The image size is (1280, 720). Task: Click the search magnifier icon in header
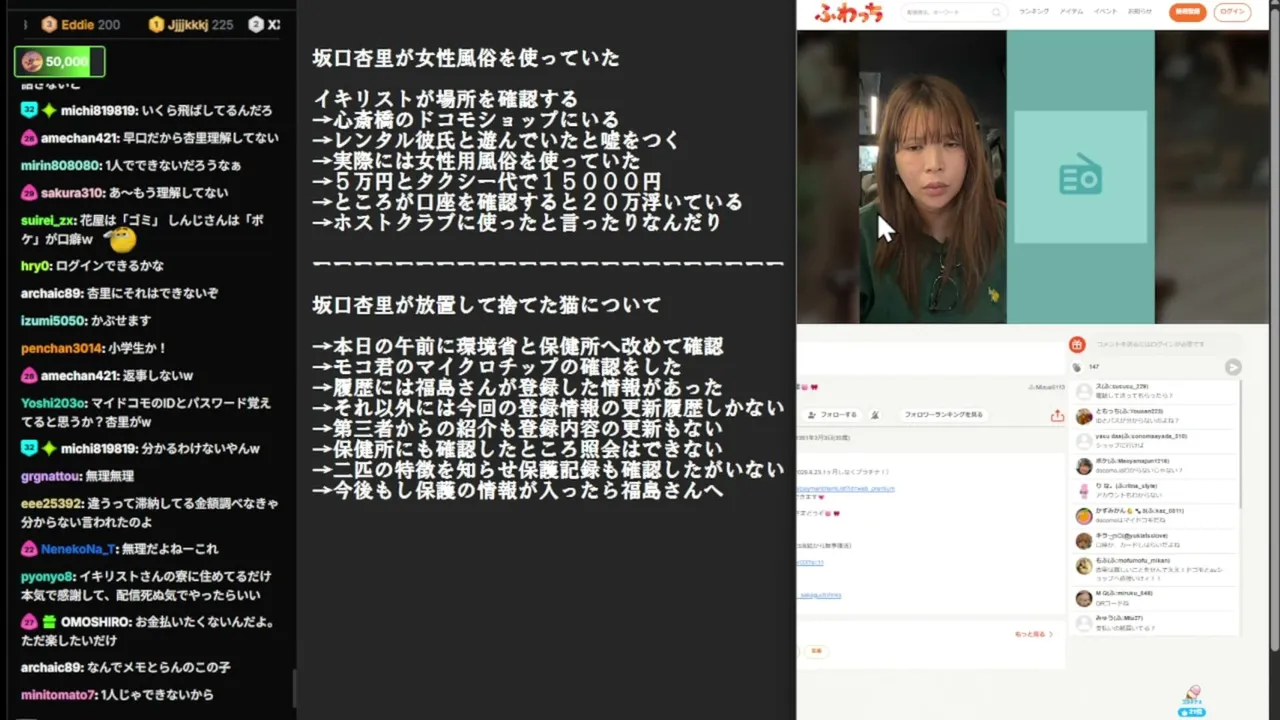(x=996, y=12)
